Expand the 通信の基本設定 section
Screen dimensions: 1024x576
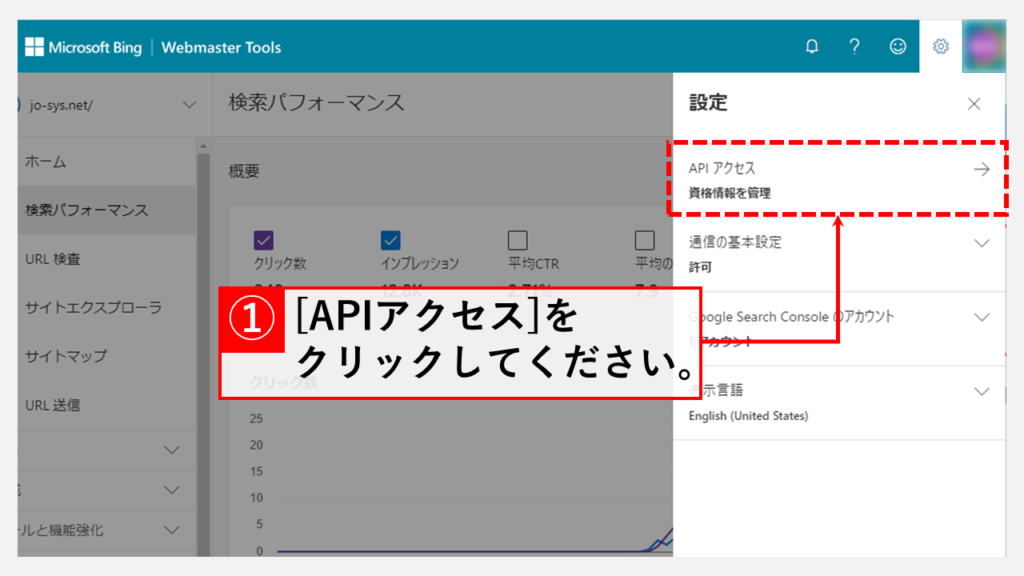[981, 243]
